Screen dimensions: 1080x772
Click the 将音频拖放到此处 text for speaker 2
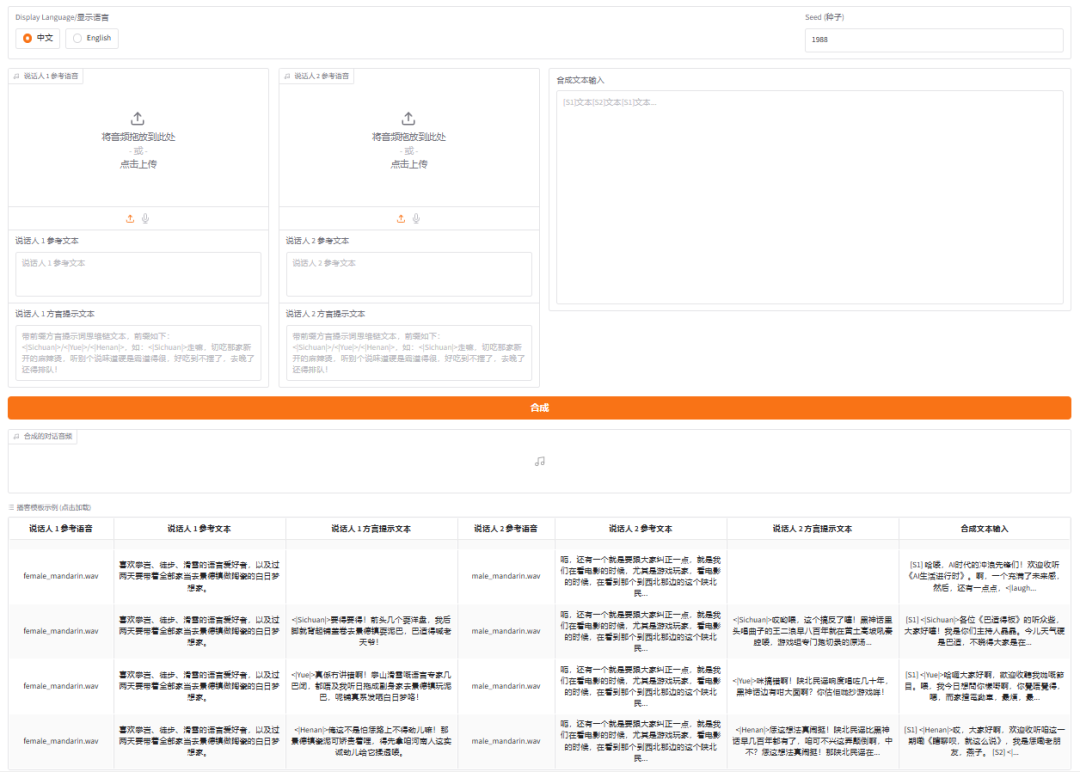[x=409, y=137]
